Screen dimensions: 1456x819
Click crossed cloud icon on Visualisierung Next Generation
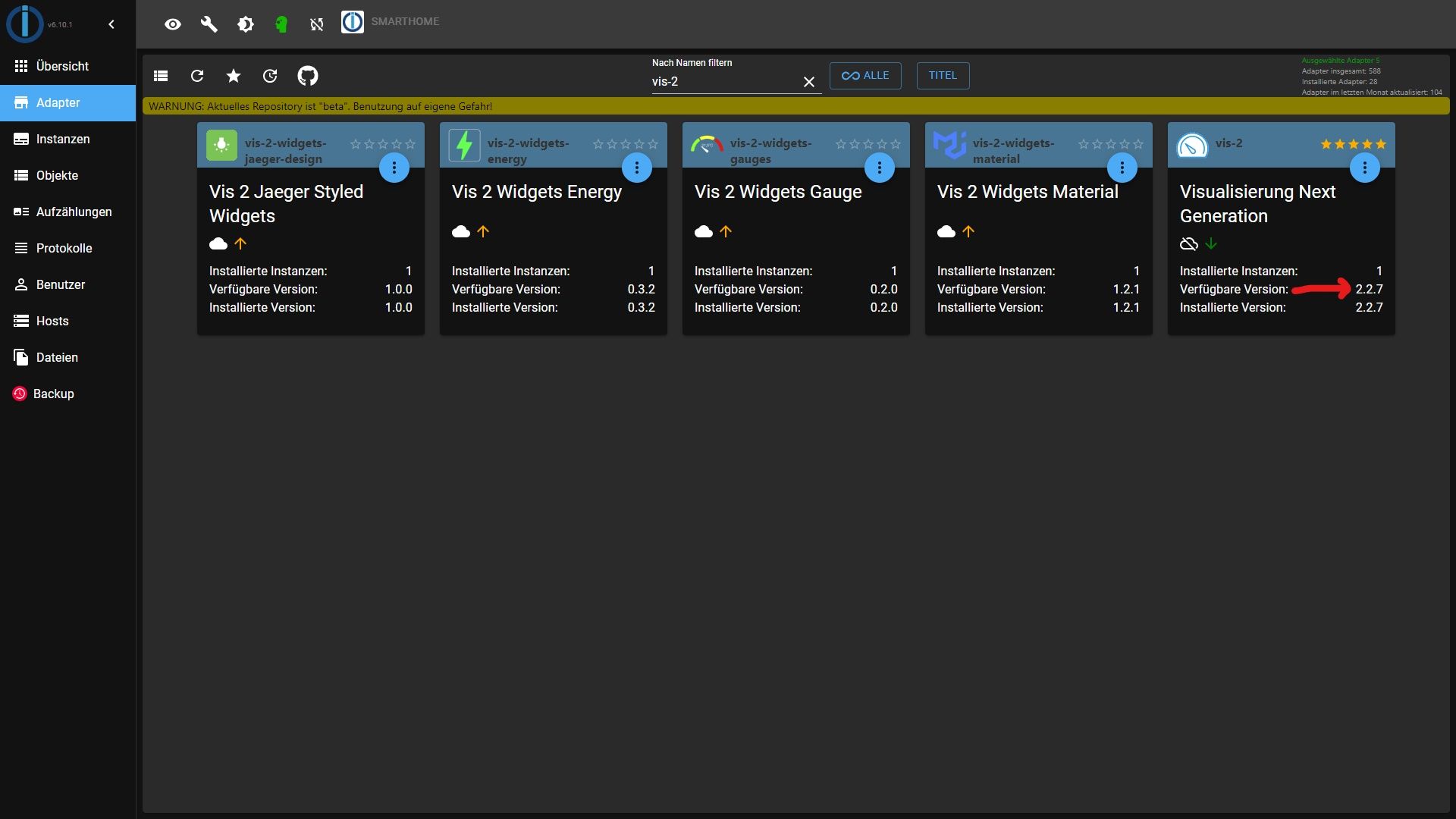1189,243
